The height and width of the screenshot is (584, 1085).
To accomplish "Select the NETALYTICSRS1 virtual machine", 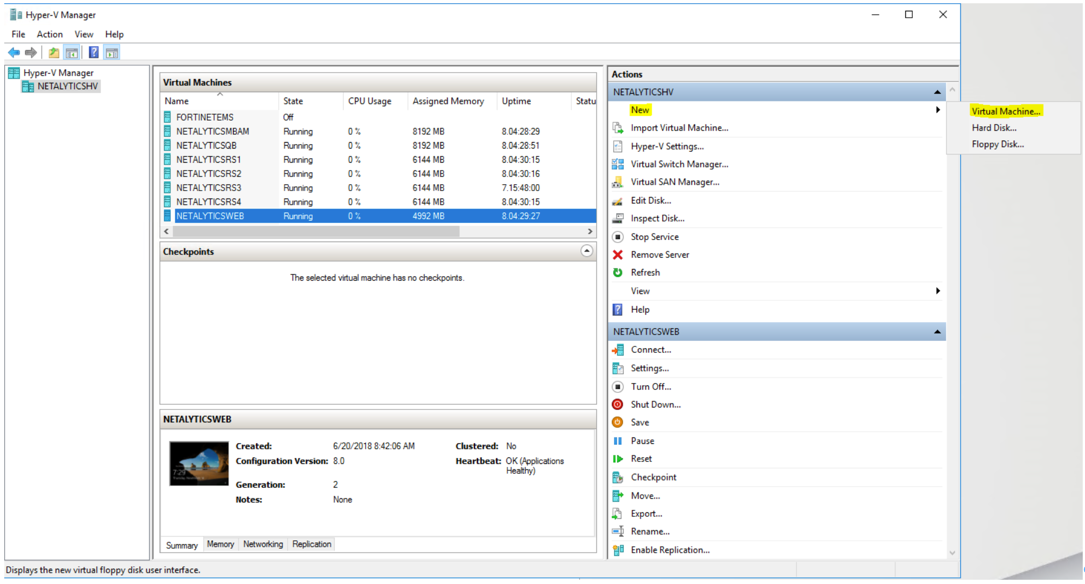I will click(x=208, y=160).
